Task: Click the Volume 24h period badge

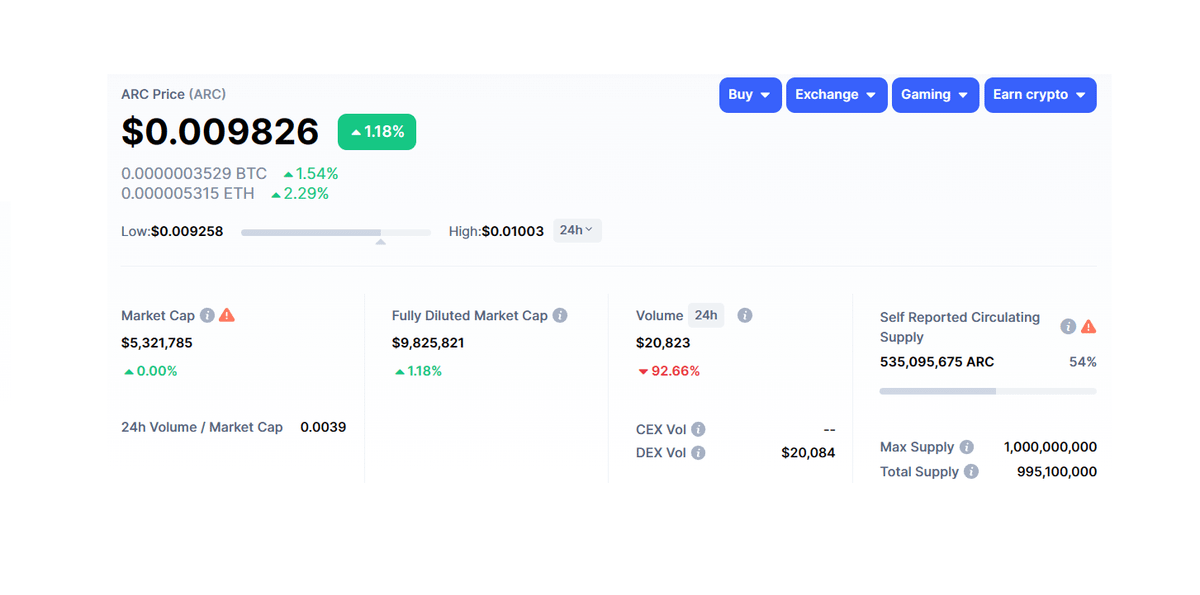Action: tap(706, 315)
